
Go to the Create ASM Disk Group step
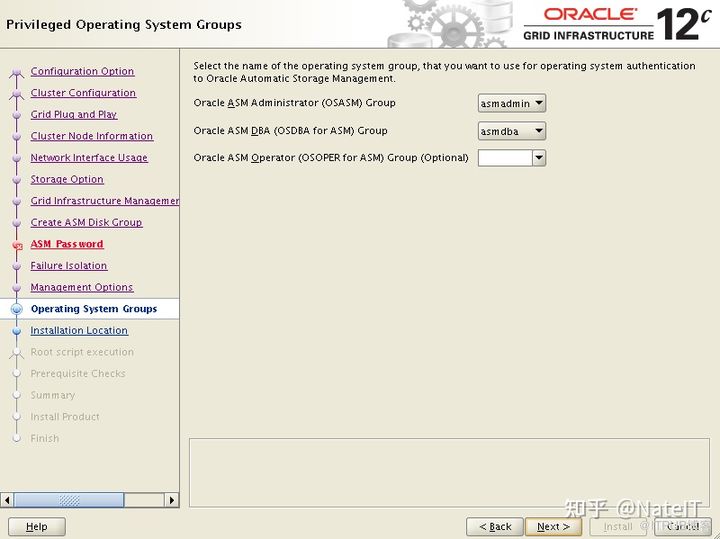86,222
